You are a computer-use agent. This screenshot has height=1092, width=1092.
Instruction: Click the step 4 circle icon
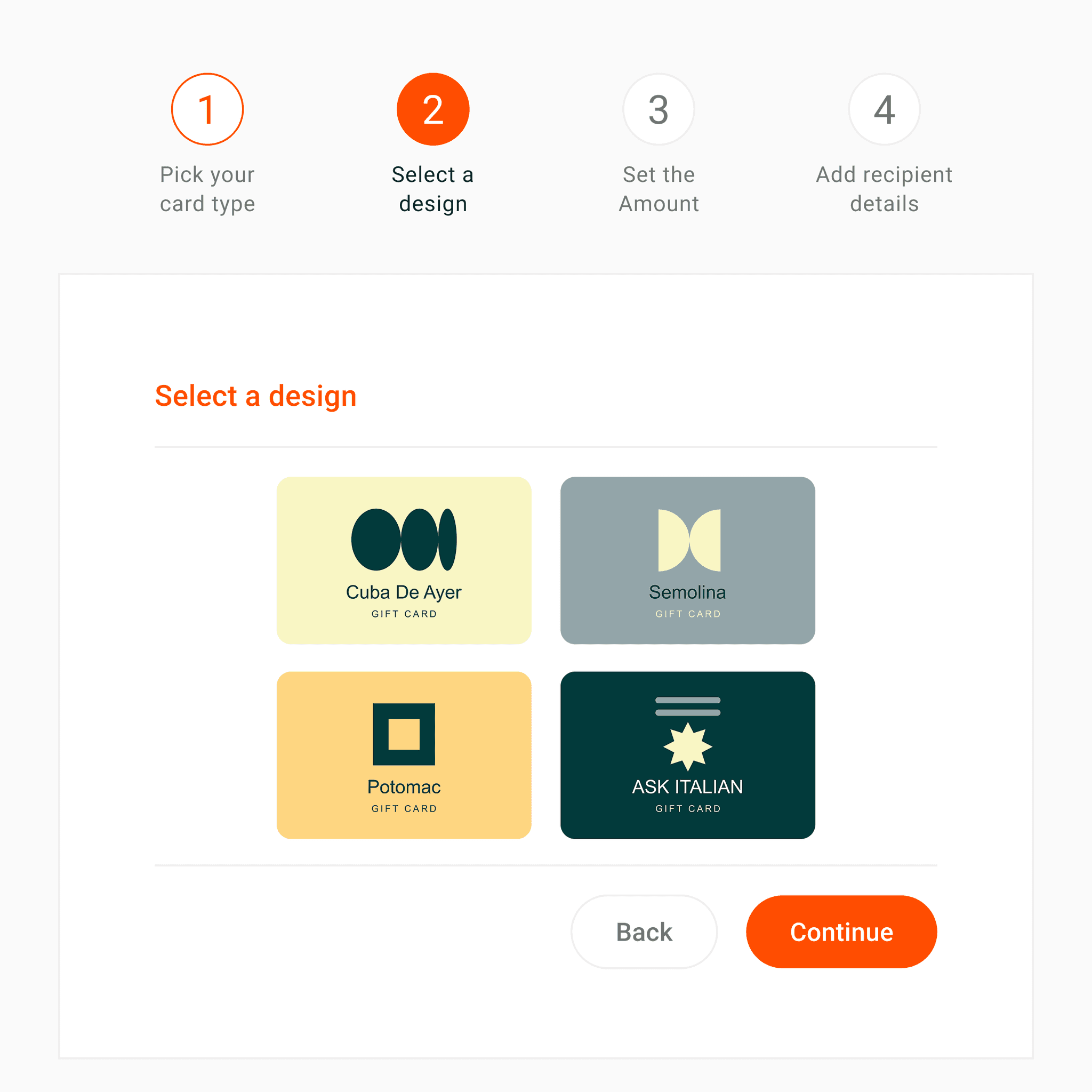click(x=884, y=109)
